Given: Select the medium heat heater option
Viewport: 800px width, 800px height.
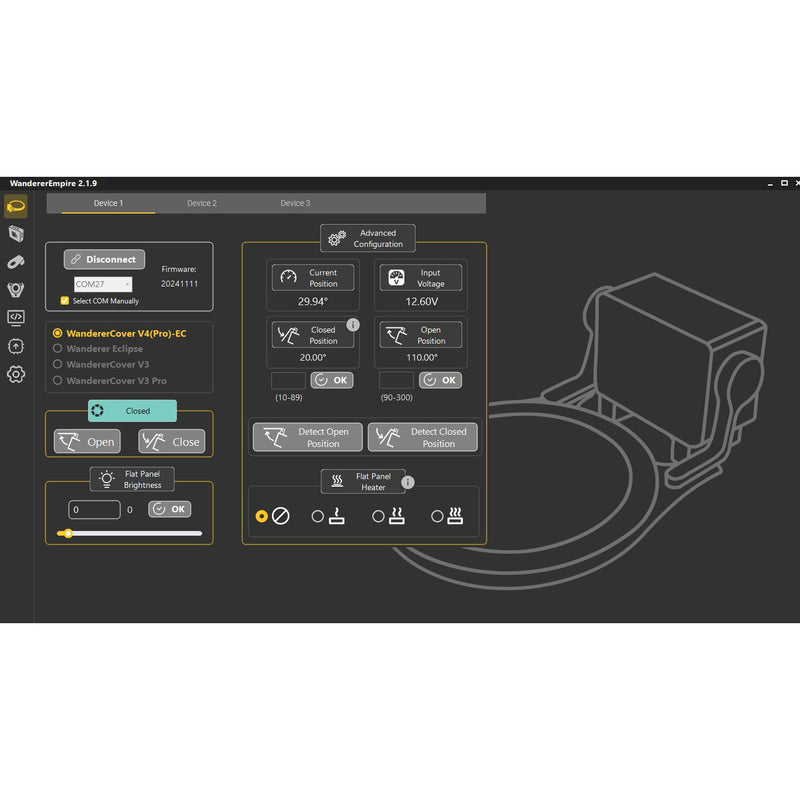Looking at the screenshot, I should (x=378, y=516).
